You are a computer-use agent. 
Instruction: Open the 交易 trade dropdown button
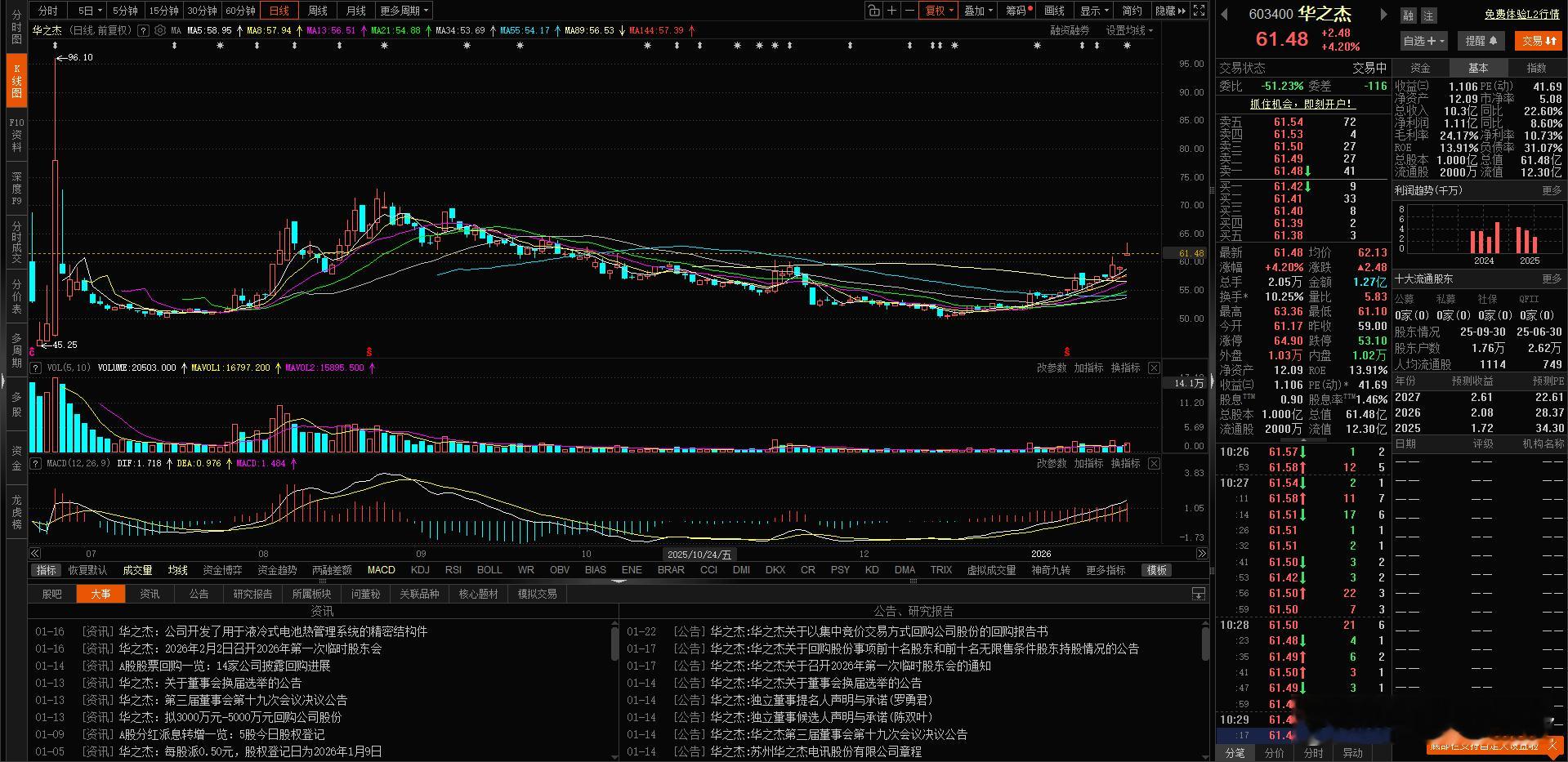1538,41
